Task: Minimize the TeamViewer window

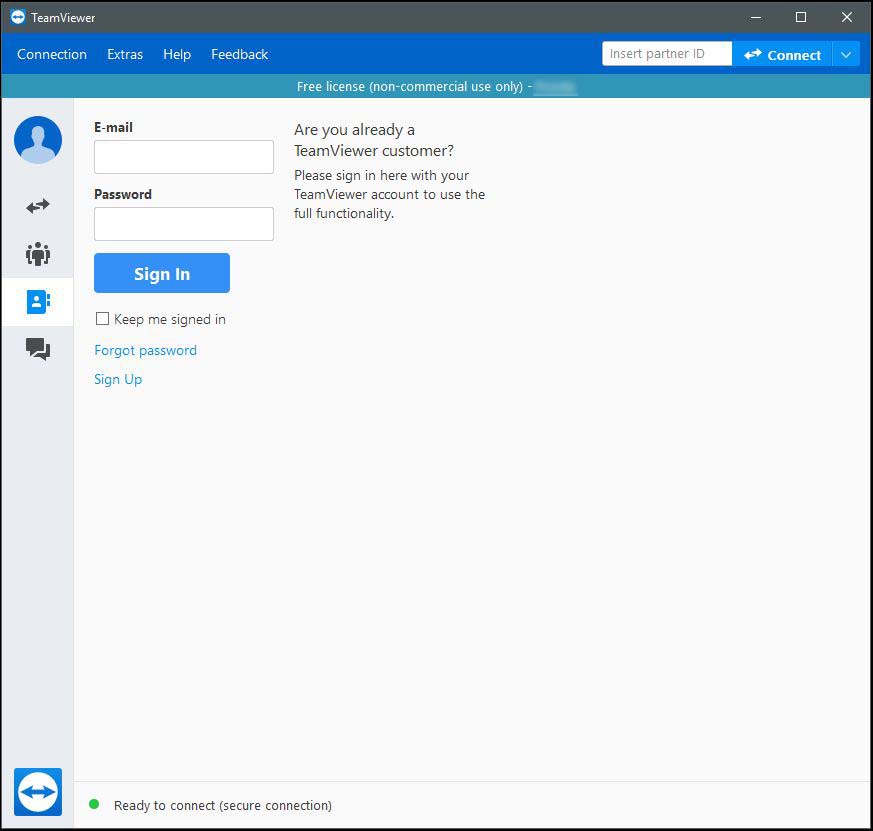Action: (756, 17)
